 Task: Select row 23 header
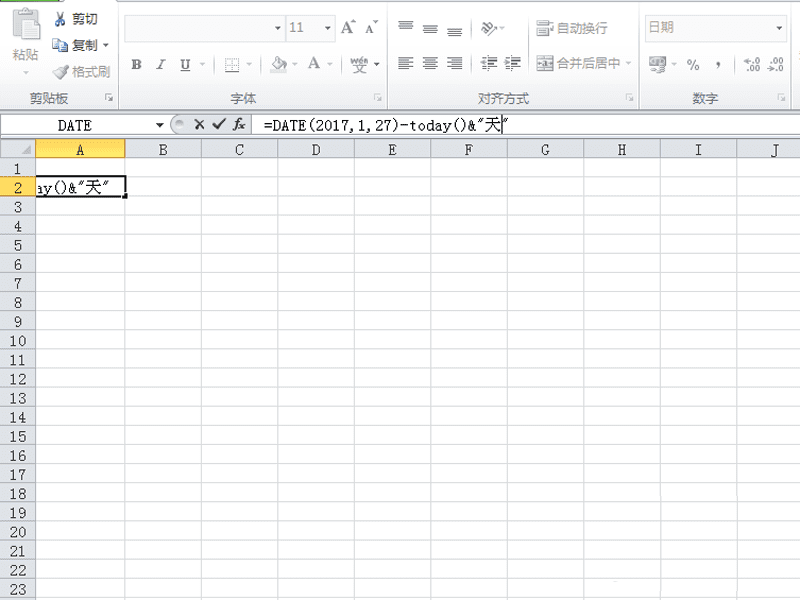coord(18,589)
